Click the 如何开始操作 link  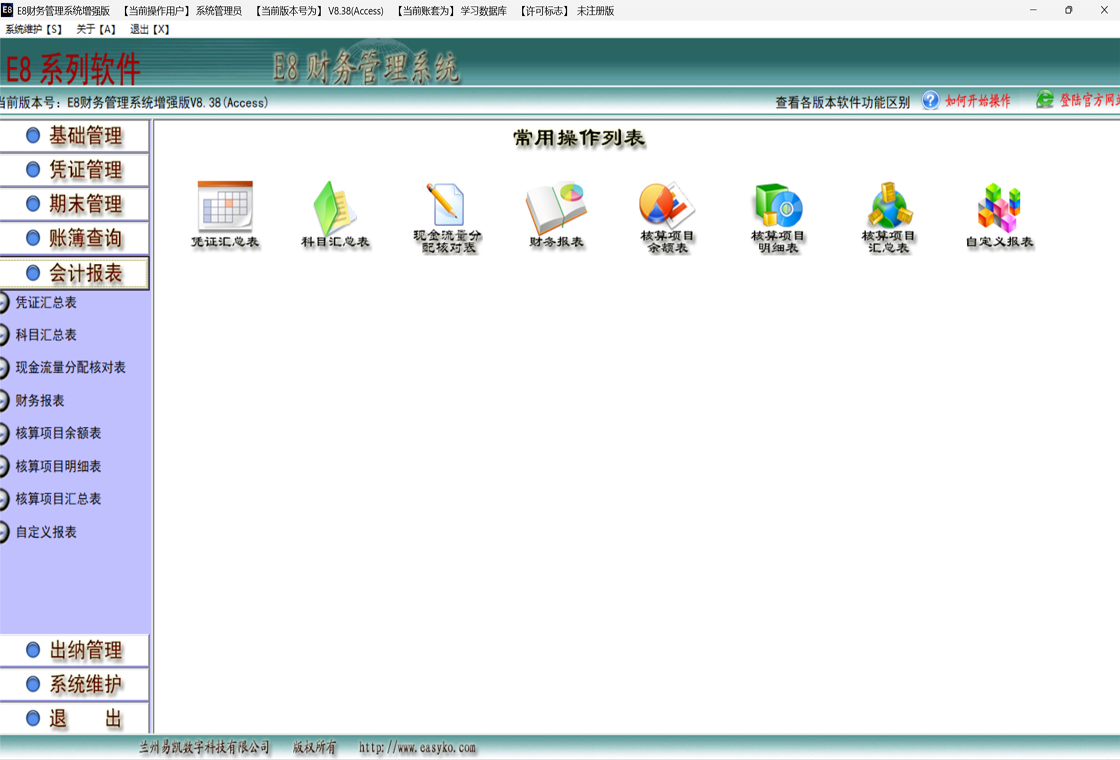coord(977,101)
